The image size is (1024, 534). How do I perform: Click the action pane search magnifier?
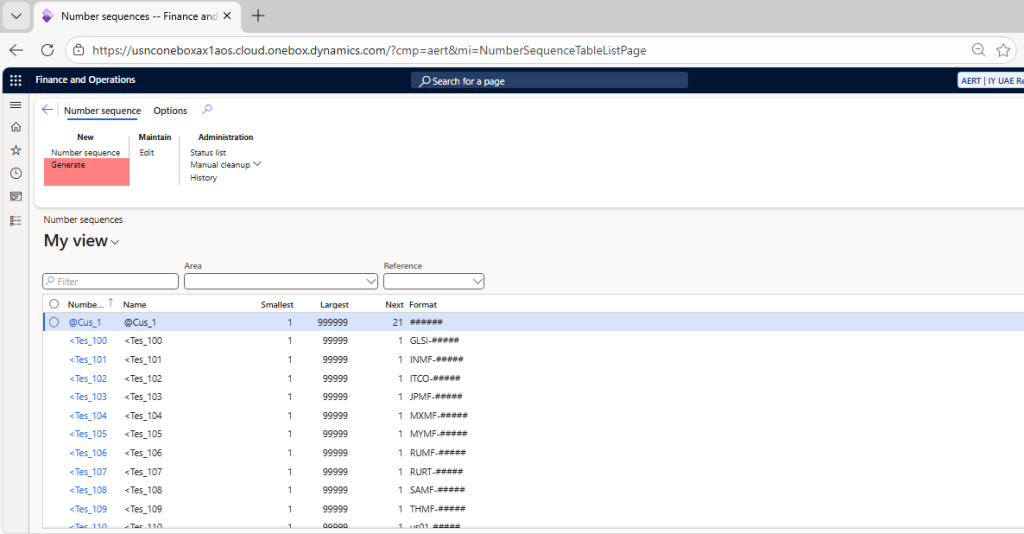(207, 110)
